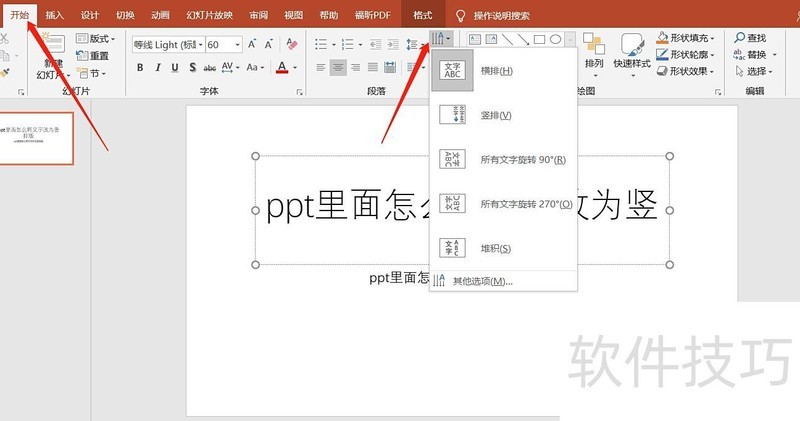The image size is (800, 421).
Task: Switch to the 开始 (Home) ribbon tab
Action: tap(19, 15)
